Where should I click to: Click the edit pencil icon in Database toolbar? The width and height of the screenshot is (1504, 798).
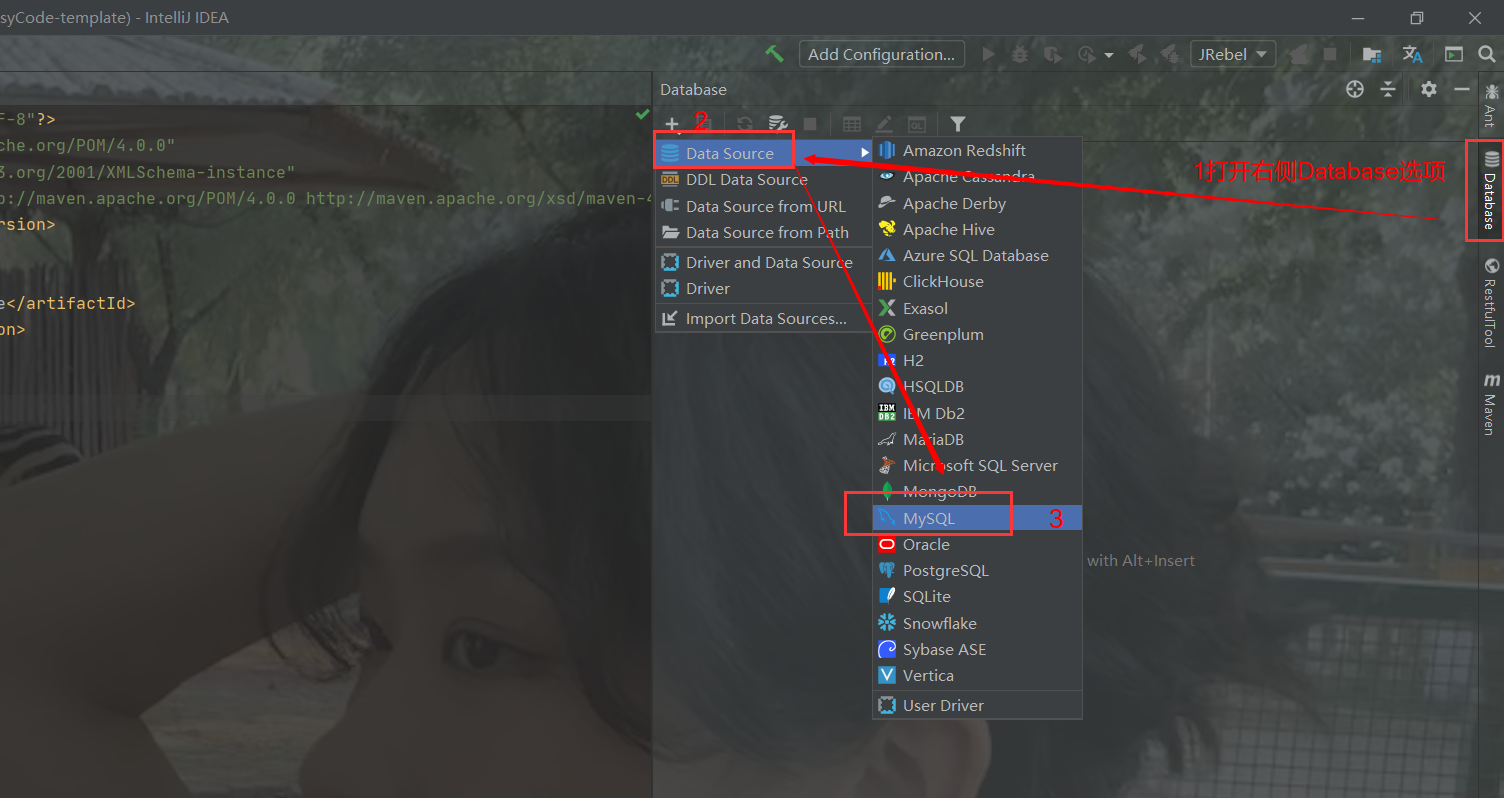click(884, 124)
